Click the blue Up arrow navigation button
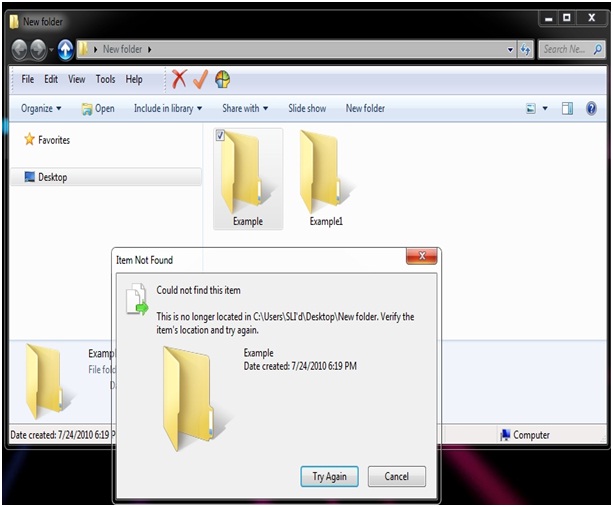The width and height of the screenshot is (613, 507). (66, 48)
